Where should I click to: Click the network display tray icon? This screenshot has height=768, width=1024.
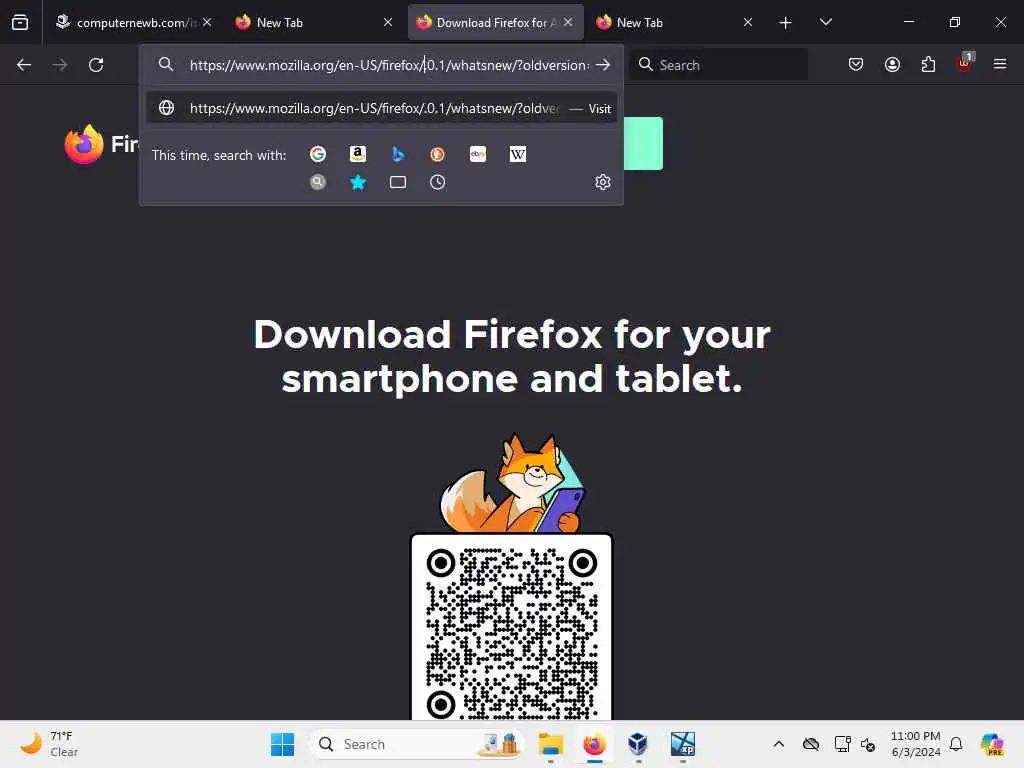[842, 744]
